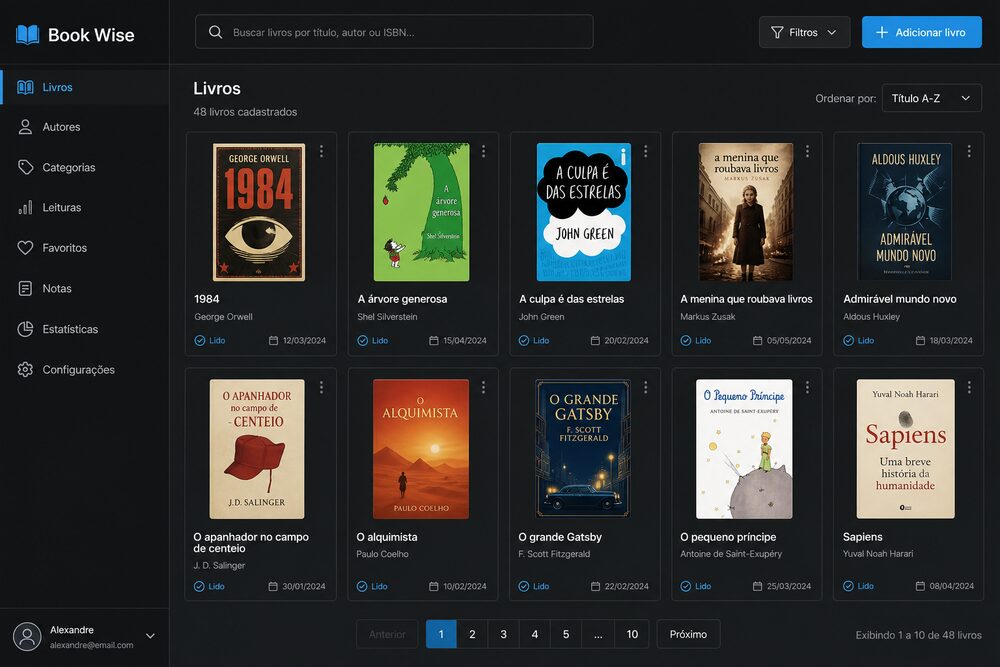
Task: Click Alexandre's user avatar icon
Action: tap(27, 636)
